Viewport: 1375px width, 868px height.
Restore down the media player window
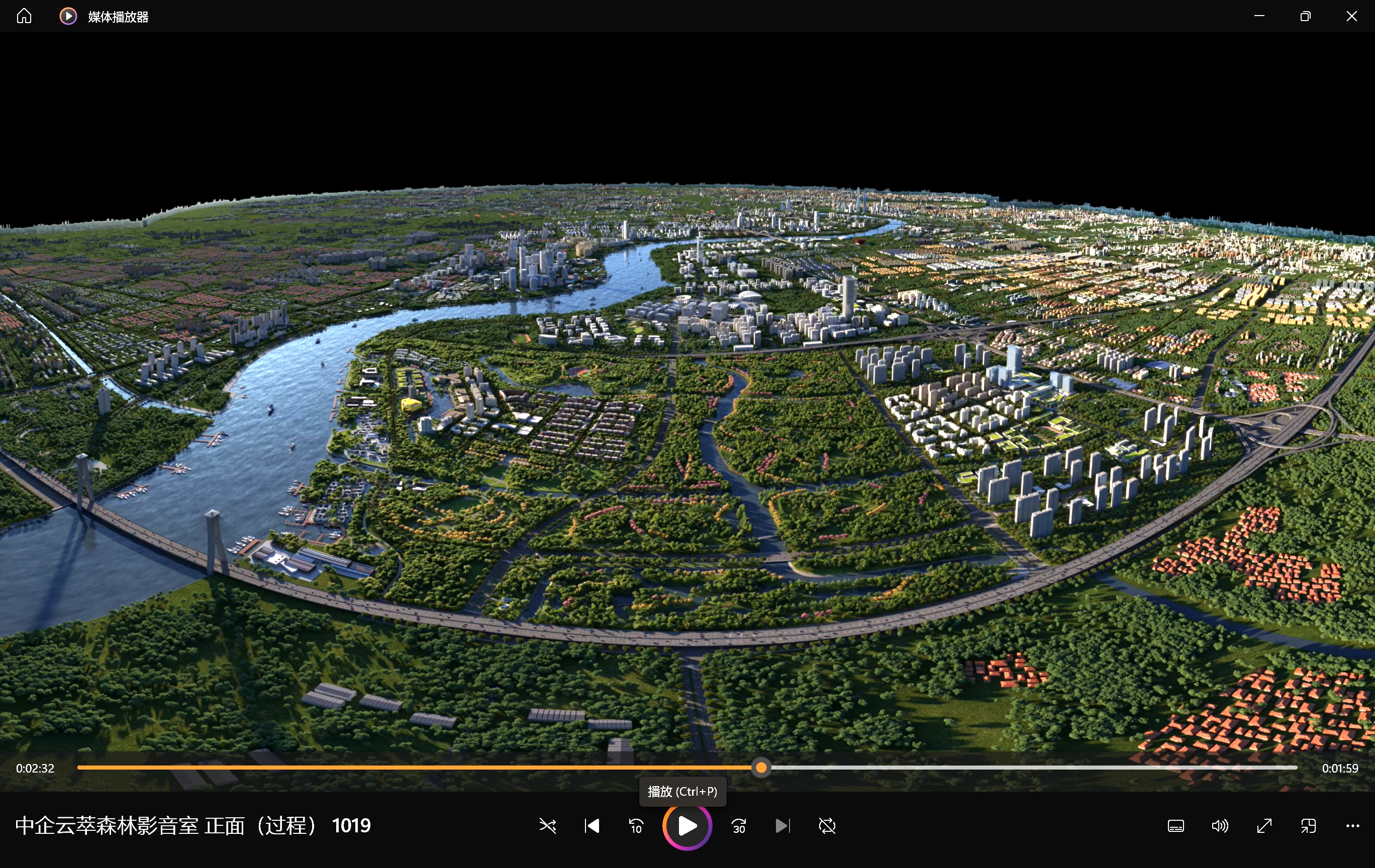click(x=1305, y=16)
